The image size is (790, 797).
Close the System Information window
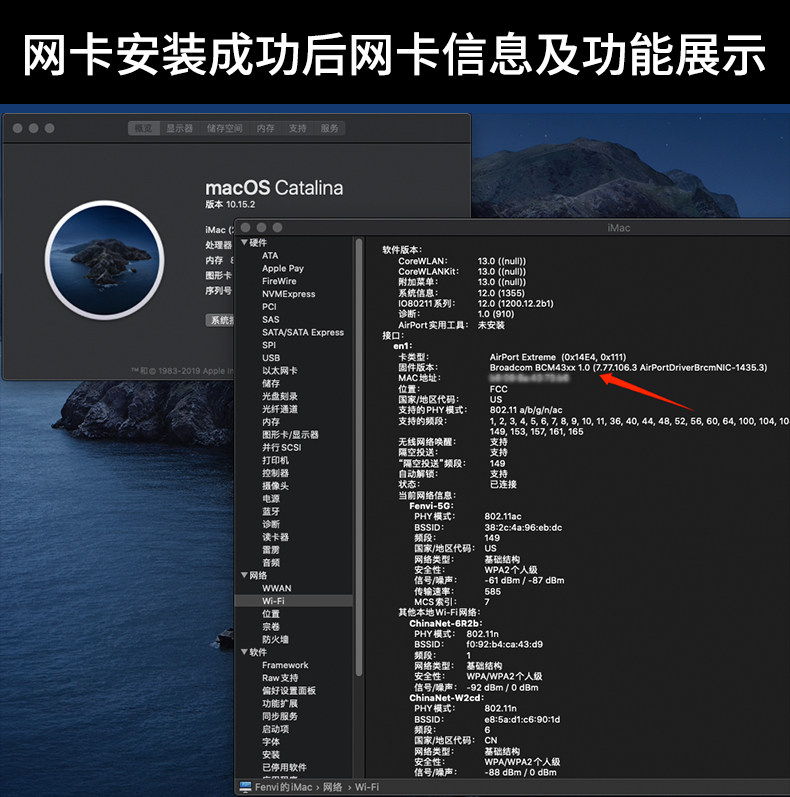tap(245, 227)
